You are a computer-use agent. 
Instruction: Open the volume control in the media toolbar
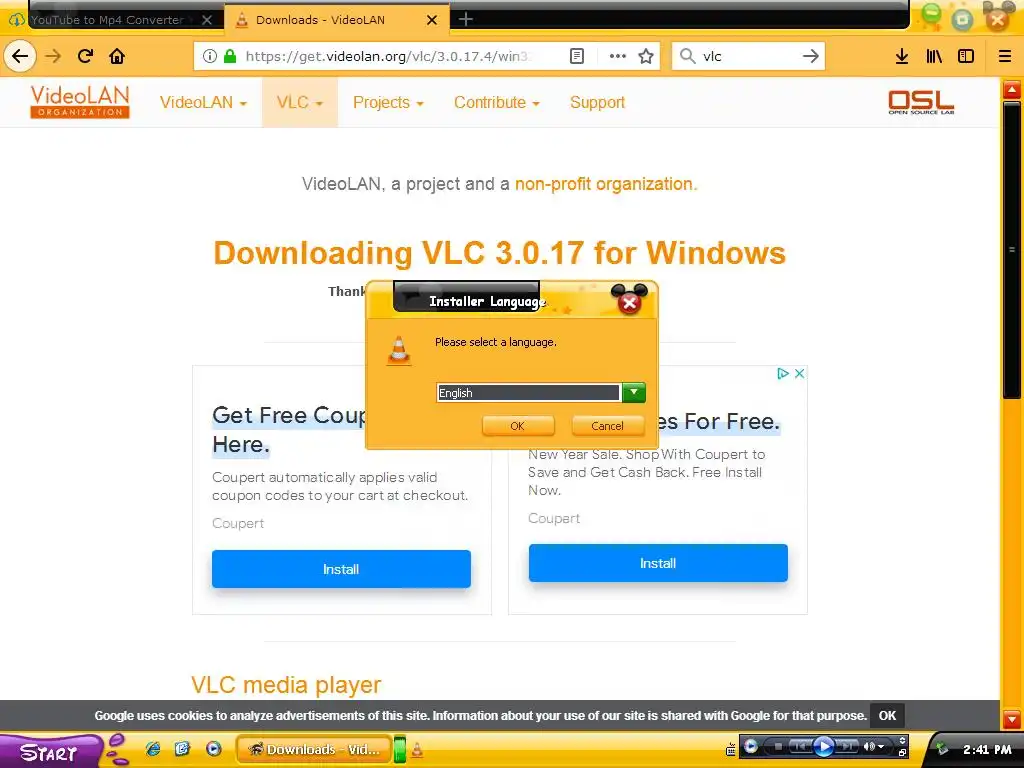(873, 746)
